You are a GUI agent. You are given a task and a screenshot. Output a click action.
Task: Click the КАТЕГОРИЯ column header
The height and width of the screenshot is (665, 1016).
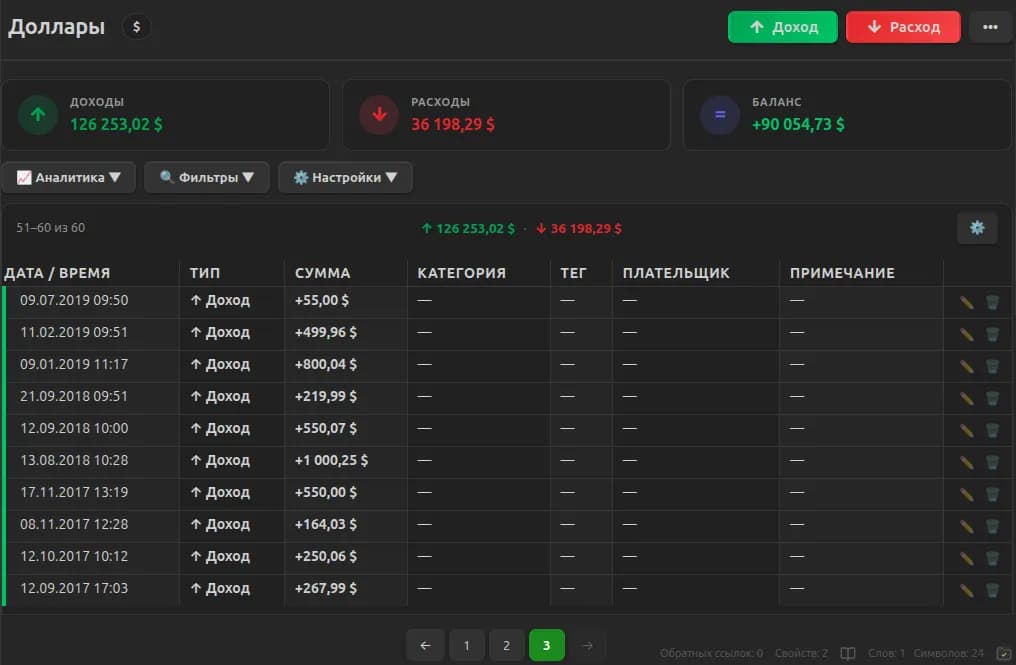(461, 273)
